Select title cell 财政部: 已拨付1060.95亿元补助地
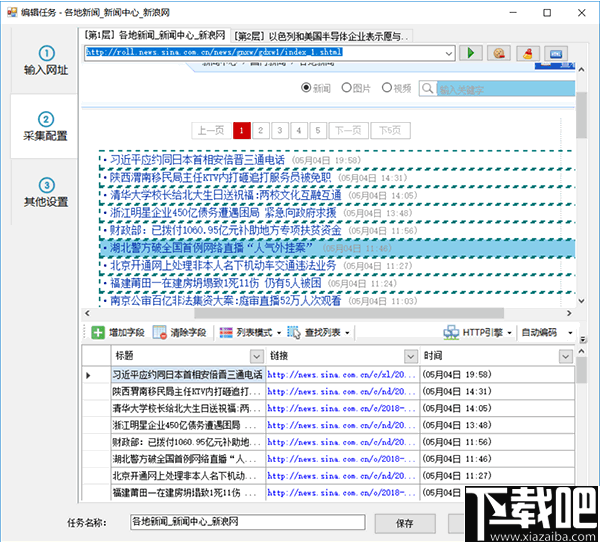The height and width of the screenshot is (542, 600). [x=188, y=442]
